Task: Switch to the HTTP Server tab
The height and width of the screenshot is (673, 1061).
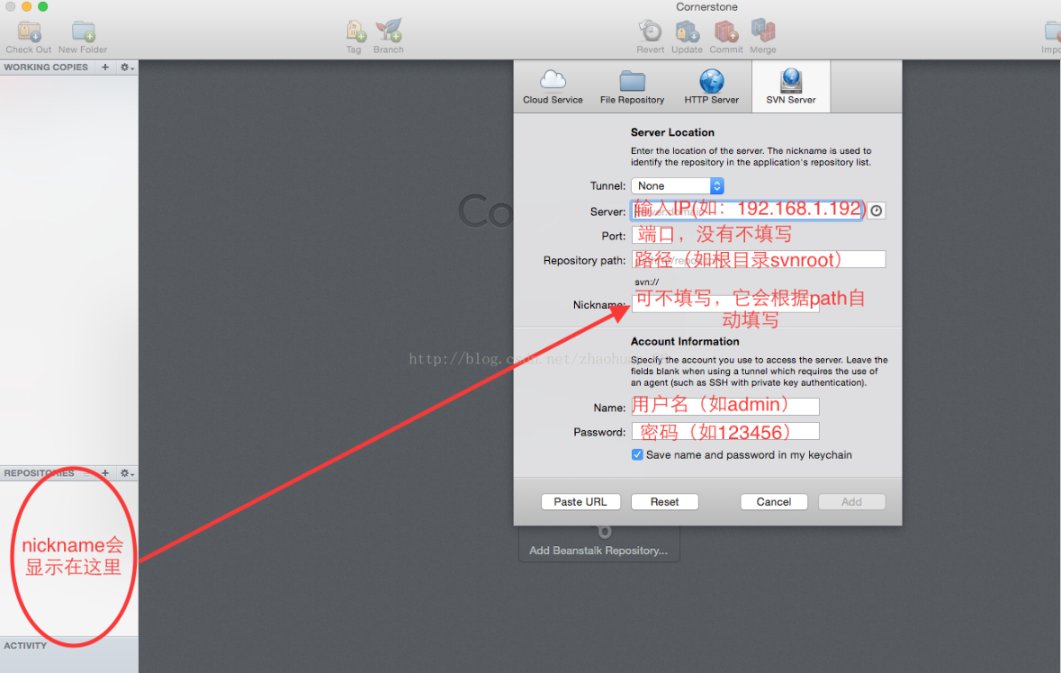Action: pos(711,87)
